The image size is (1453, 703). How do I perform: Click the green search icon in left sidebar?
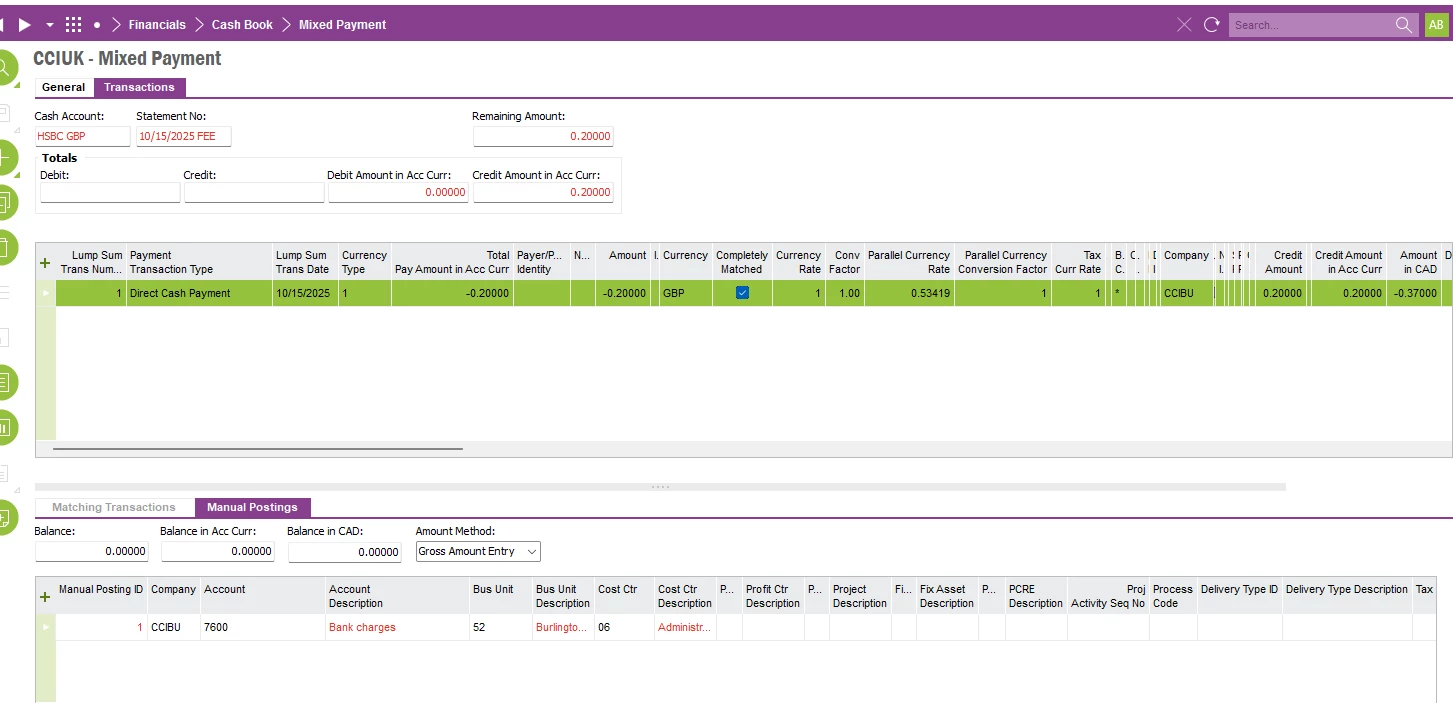[5, 68]
